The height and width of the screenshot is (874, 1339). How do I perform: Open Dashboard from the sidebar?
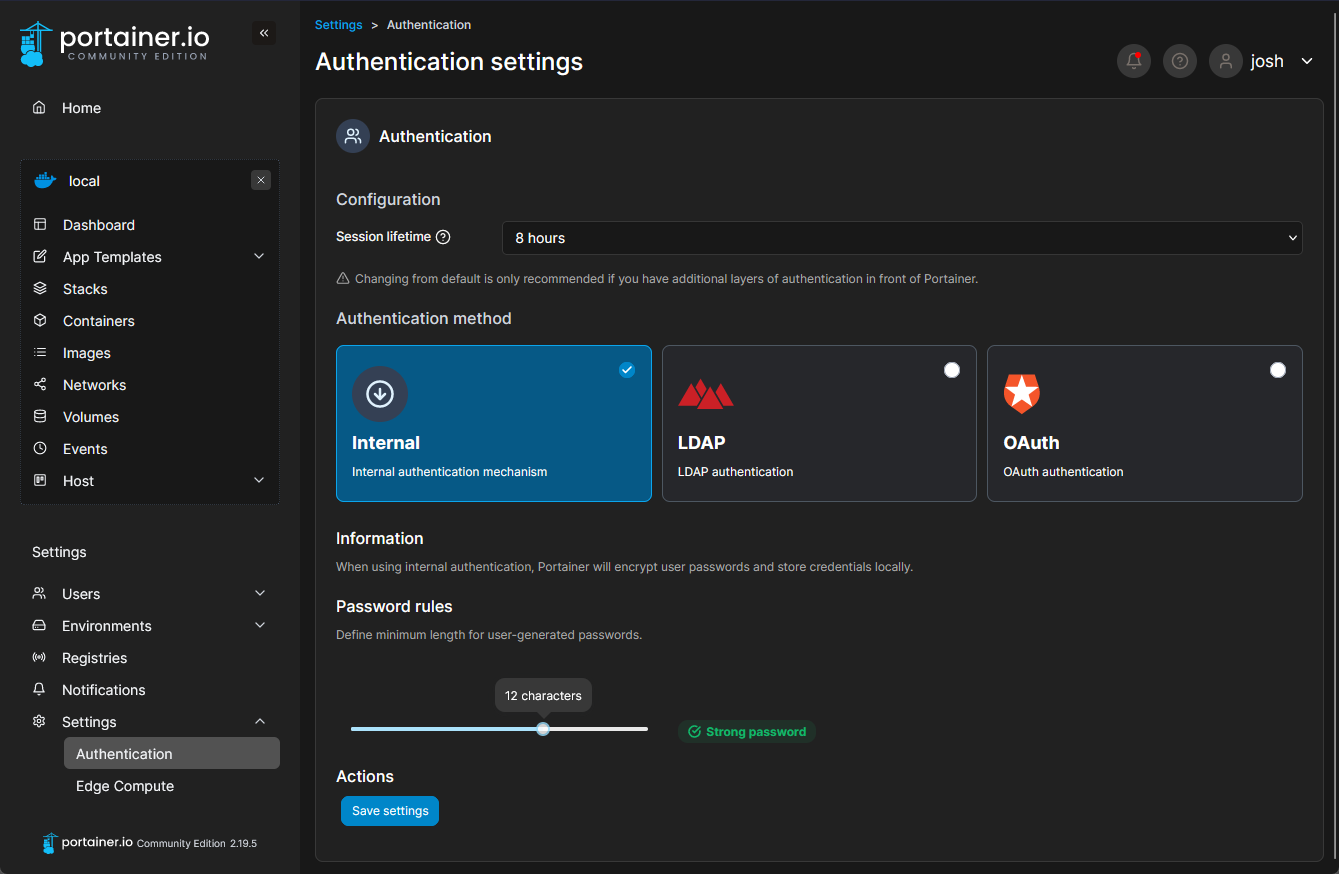[99, 225]
